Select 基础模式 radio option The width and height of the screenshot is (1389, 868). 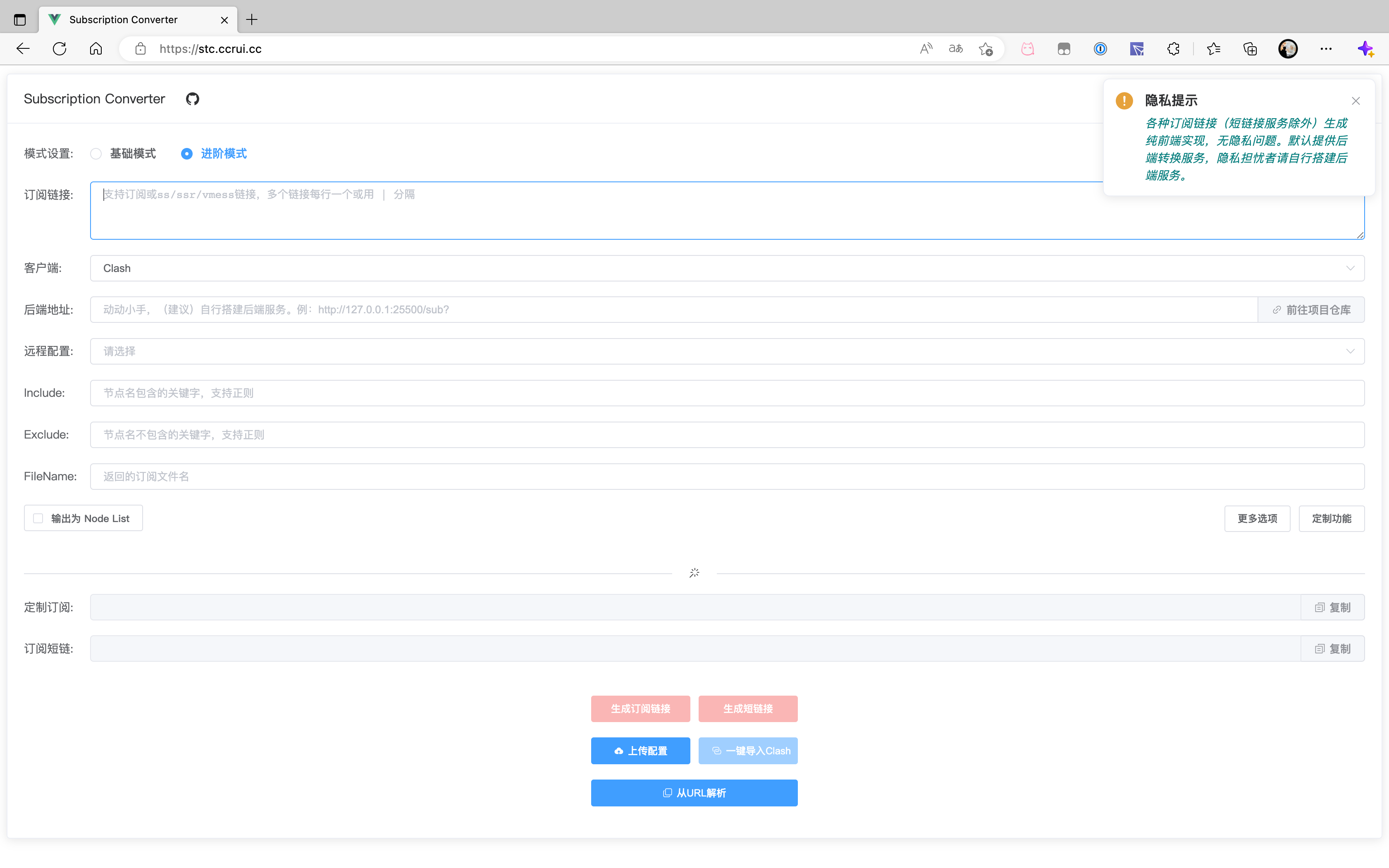(x=124, y=154)
